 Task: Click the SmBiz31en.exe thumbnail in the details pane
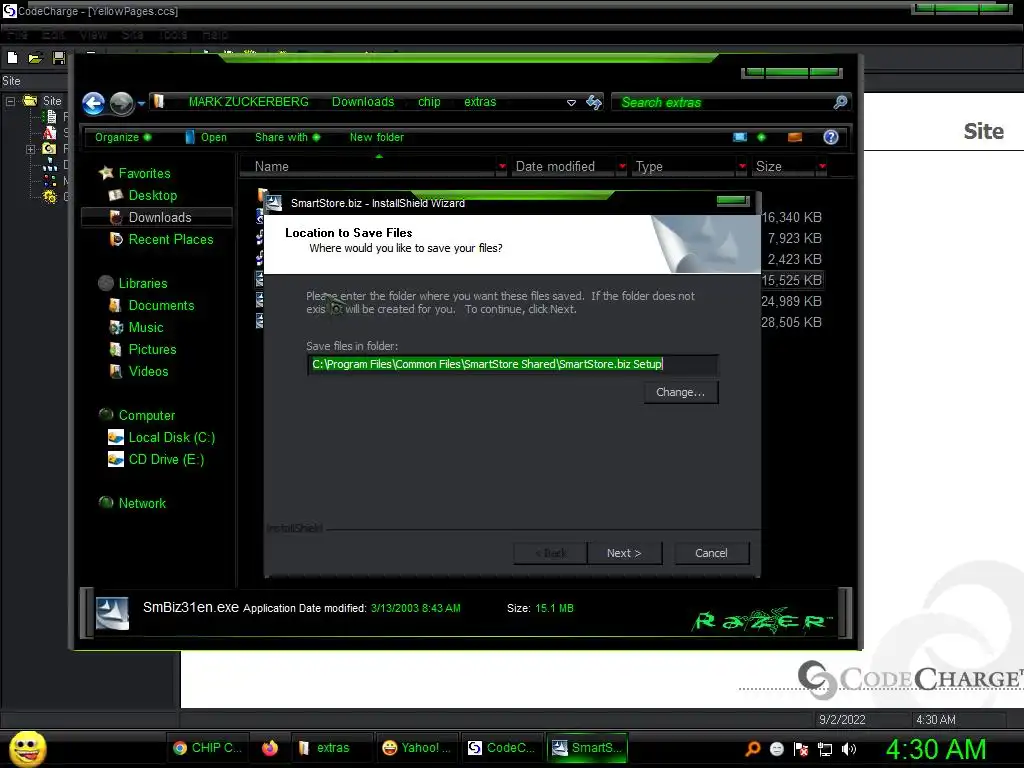[112, 613]
